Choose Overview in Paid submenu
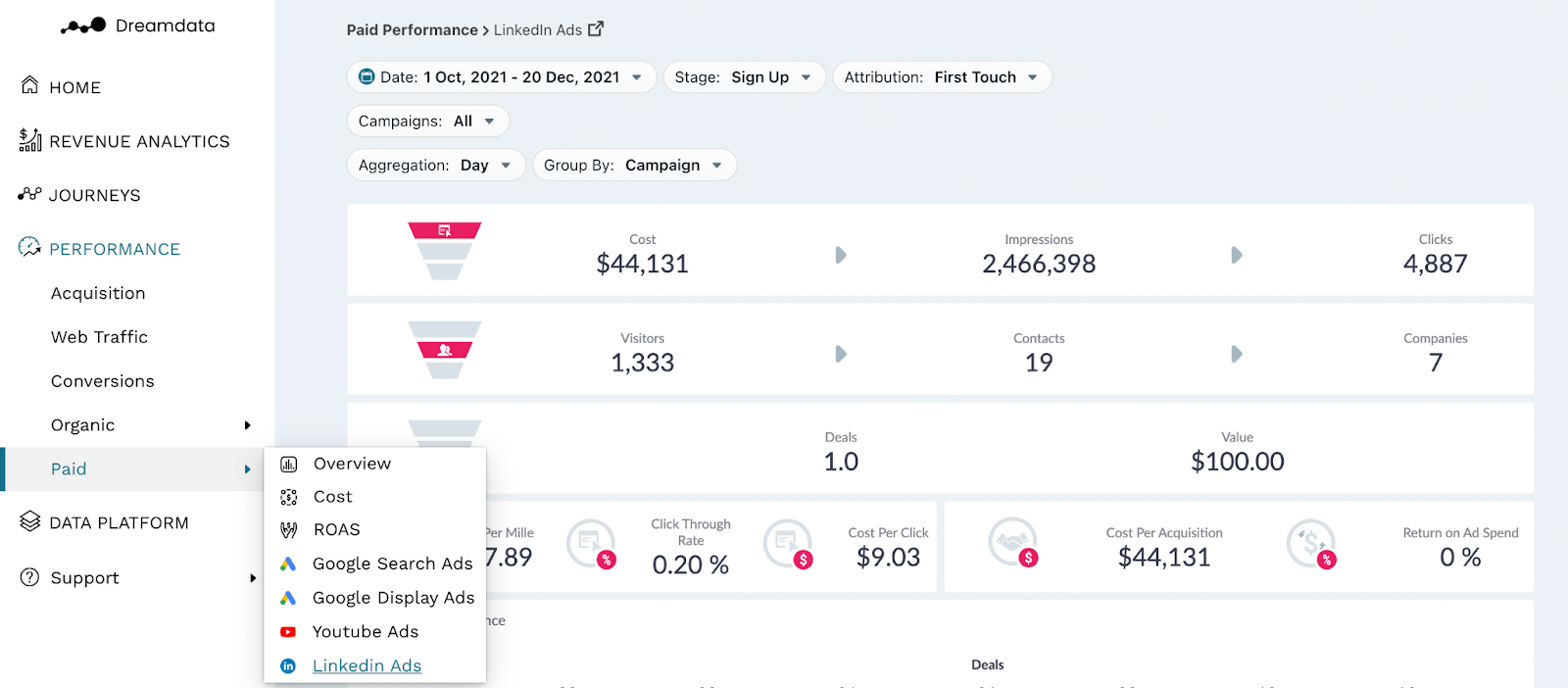Image resolution: width=1568 pixels, height=688 pixels. pyautogui.click(x=352, y=464)
